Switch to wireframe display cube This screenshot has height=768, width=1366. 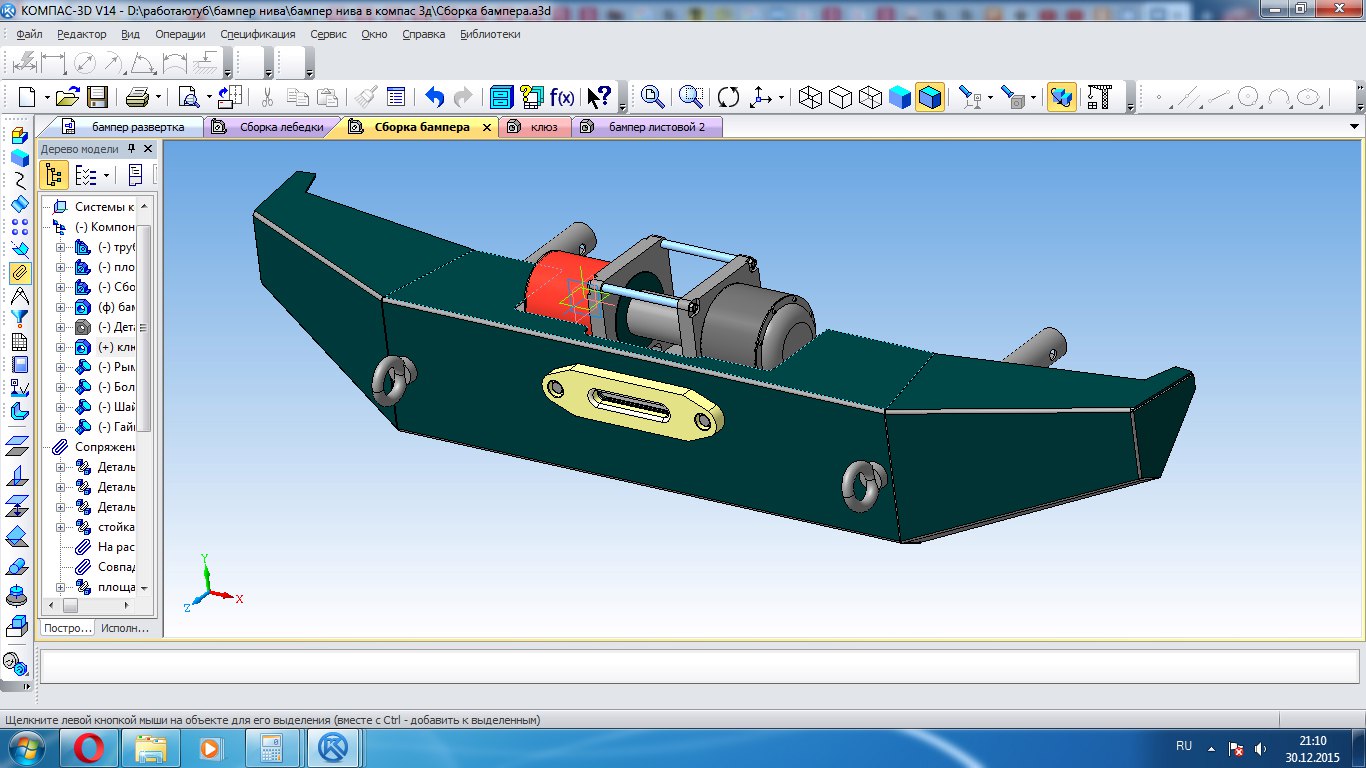coord(810,97)
